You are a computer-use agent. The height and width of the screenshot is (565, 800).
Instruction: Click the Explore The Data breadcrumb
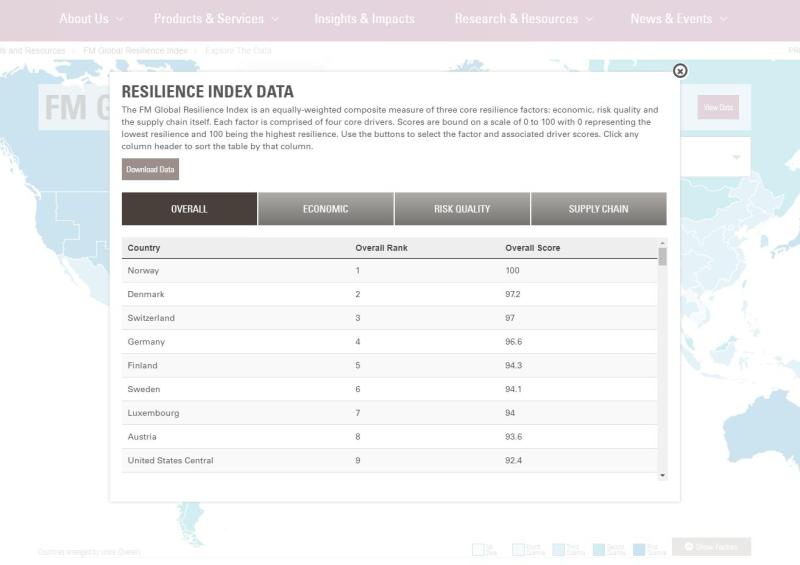coord(238,51)
